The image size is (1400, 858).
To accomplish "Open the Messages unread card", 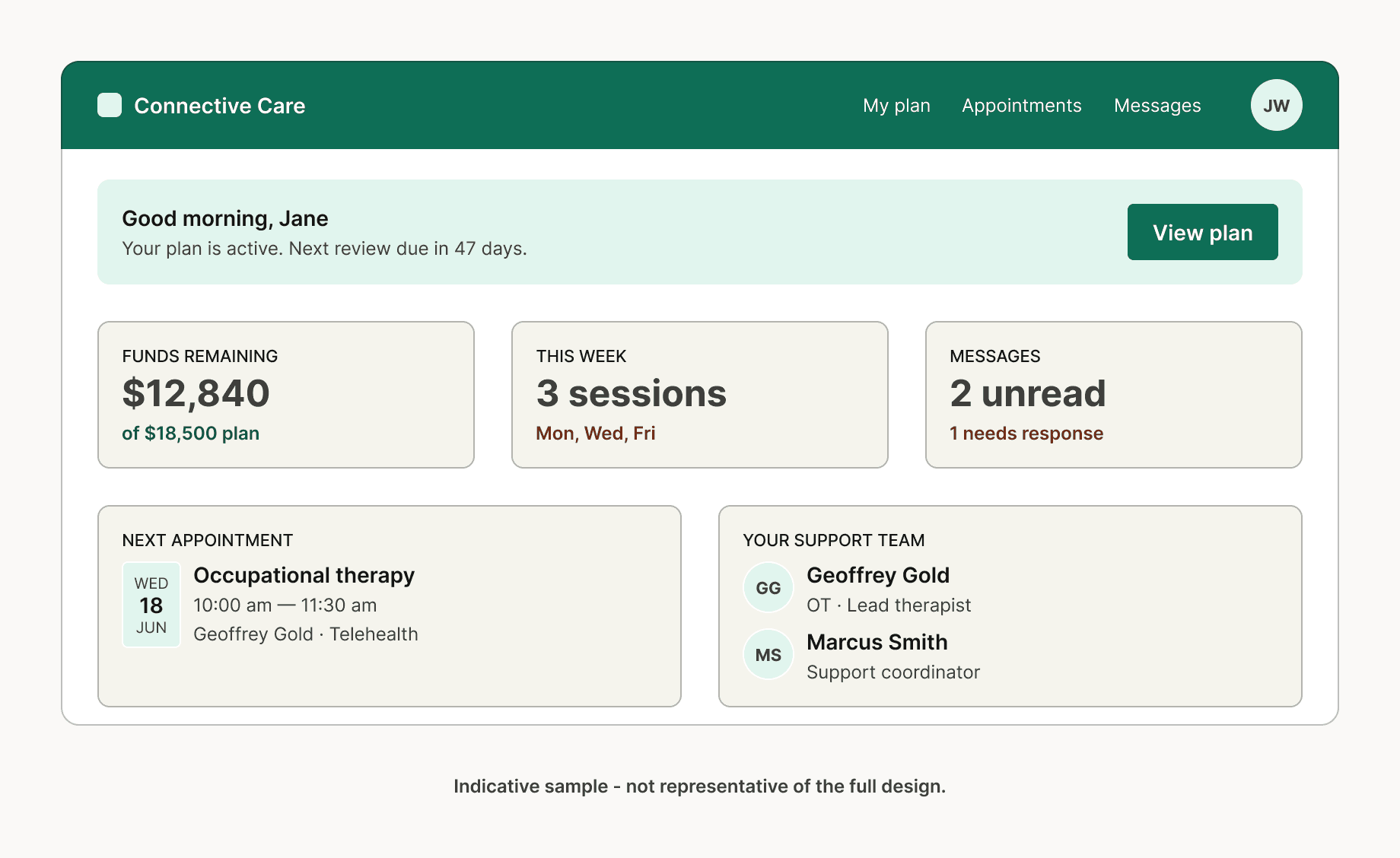I will tap(1113, 394).
